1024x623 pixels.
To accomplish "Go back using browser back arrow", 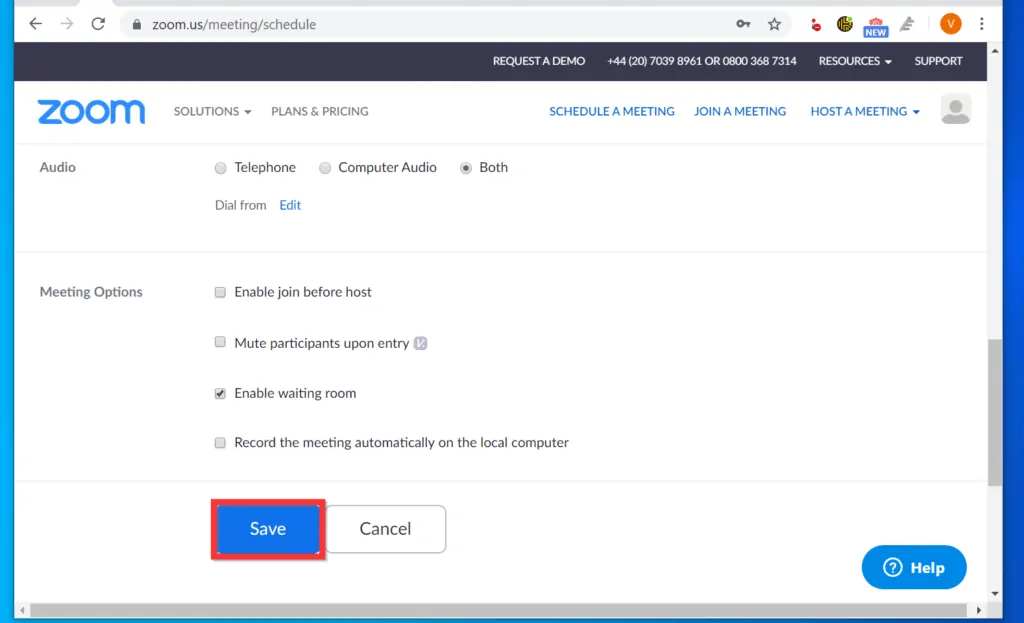I will 35,24.
